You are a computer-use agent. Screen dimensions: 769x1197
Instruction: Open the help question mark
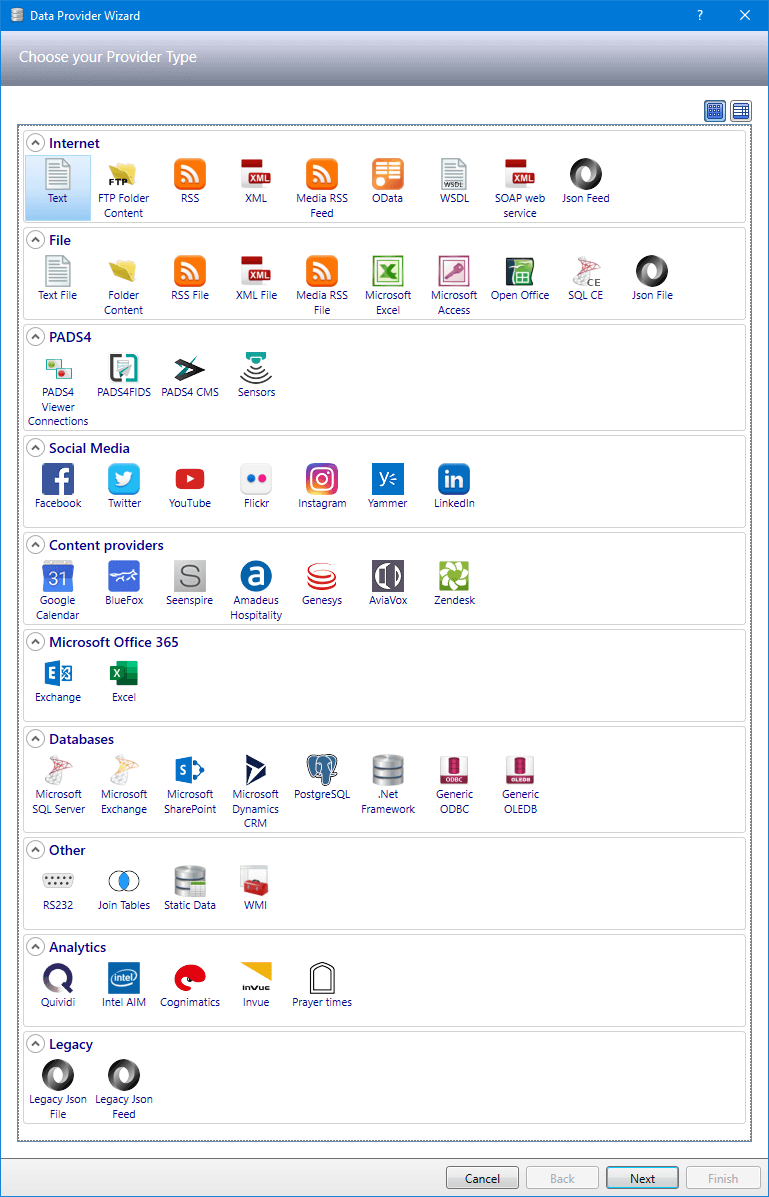700,15
